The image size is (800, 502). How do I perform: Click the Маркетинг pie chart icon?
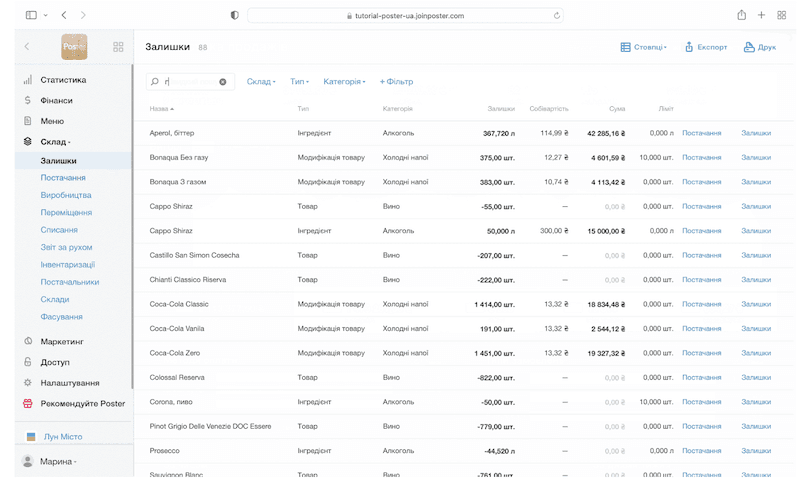tap(28, 341)
